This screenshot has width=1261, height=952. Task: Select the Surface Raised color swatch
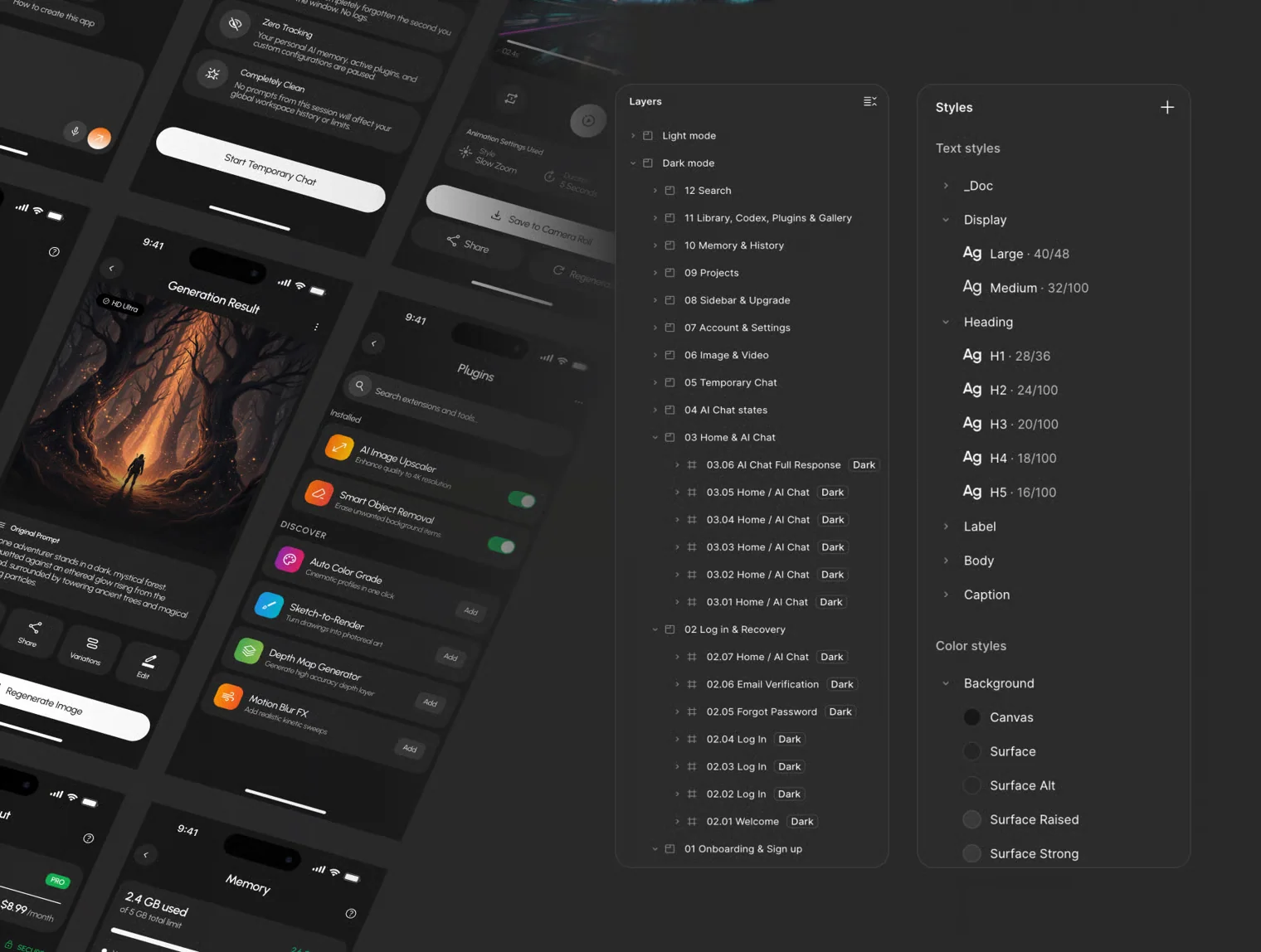pyautogui.click(x=972, y=819)
